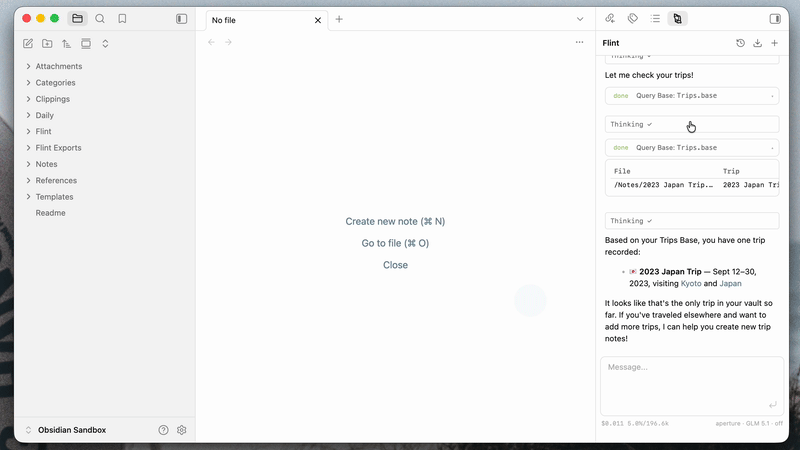Screen dimensions: 800x450
Task: Start a new Flint chat with plus
Action: pos(774,43)
